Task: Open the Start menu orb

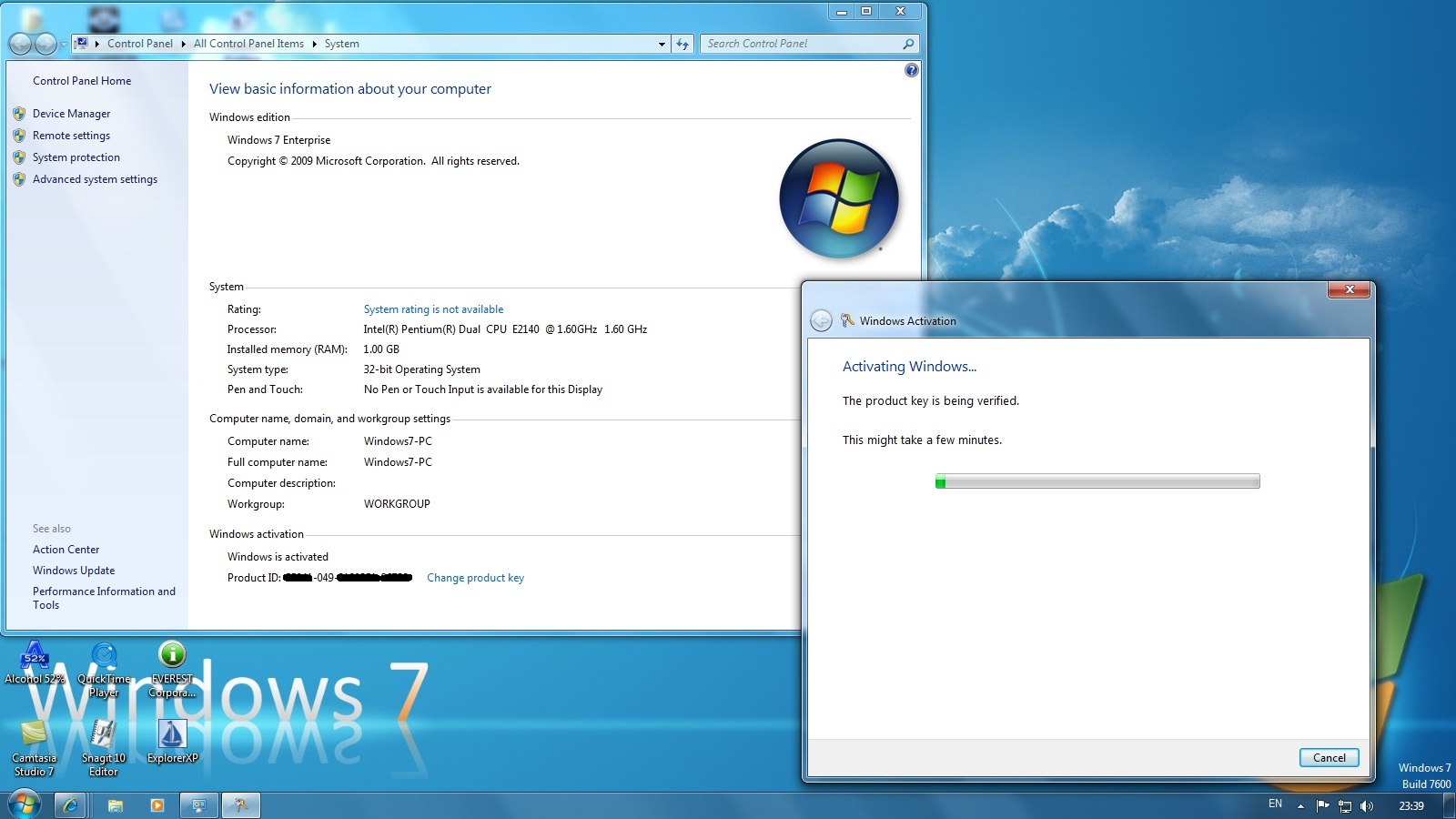Action: pos(24,805)
